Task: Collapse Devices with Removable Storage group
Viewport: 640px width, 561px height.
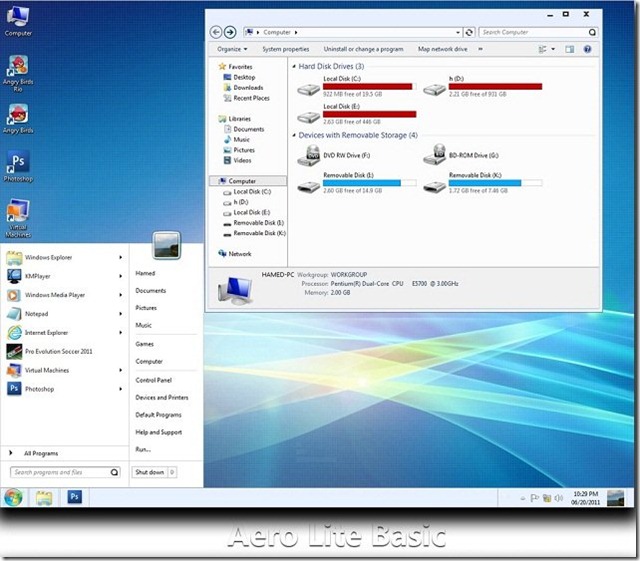Action: pos(294,135)
